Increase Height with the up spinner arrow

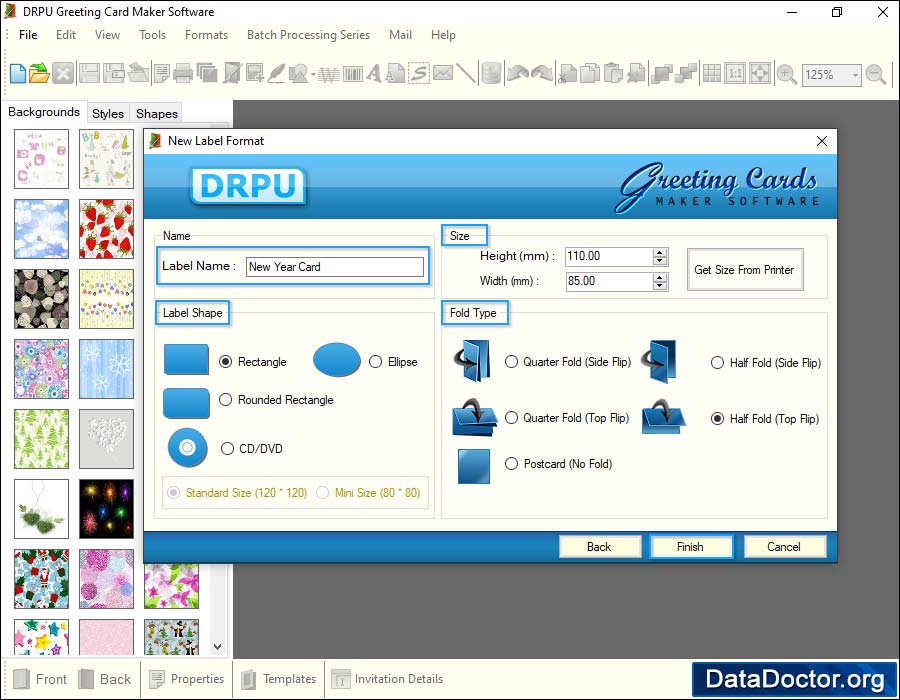(660, 252)
